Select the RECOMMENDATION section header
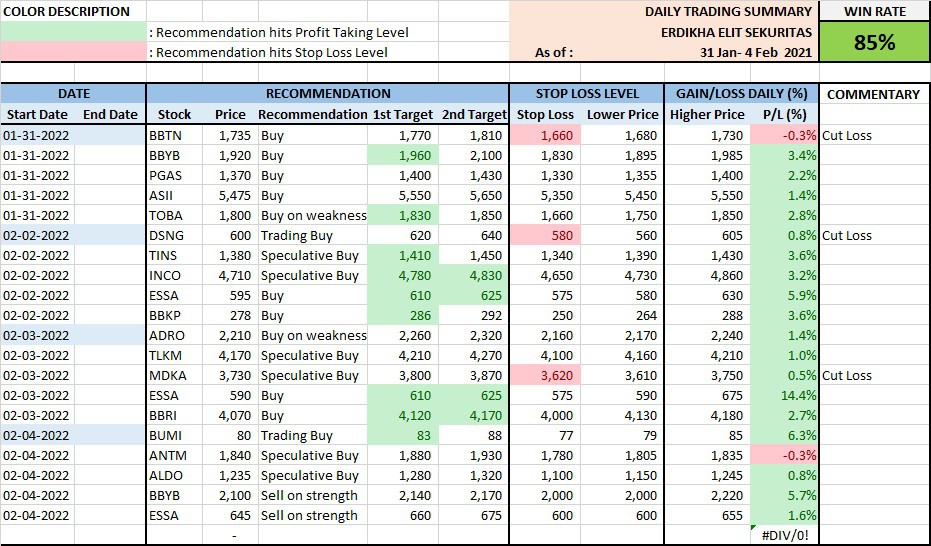 pos(327,94)
